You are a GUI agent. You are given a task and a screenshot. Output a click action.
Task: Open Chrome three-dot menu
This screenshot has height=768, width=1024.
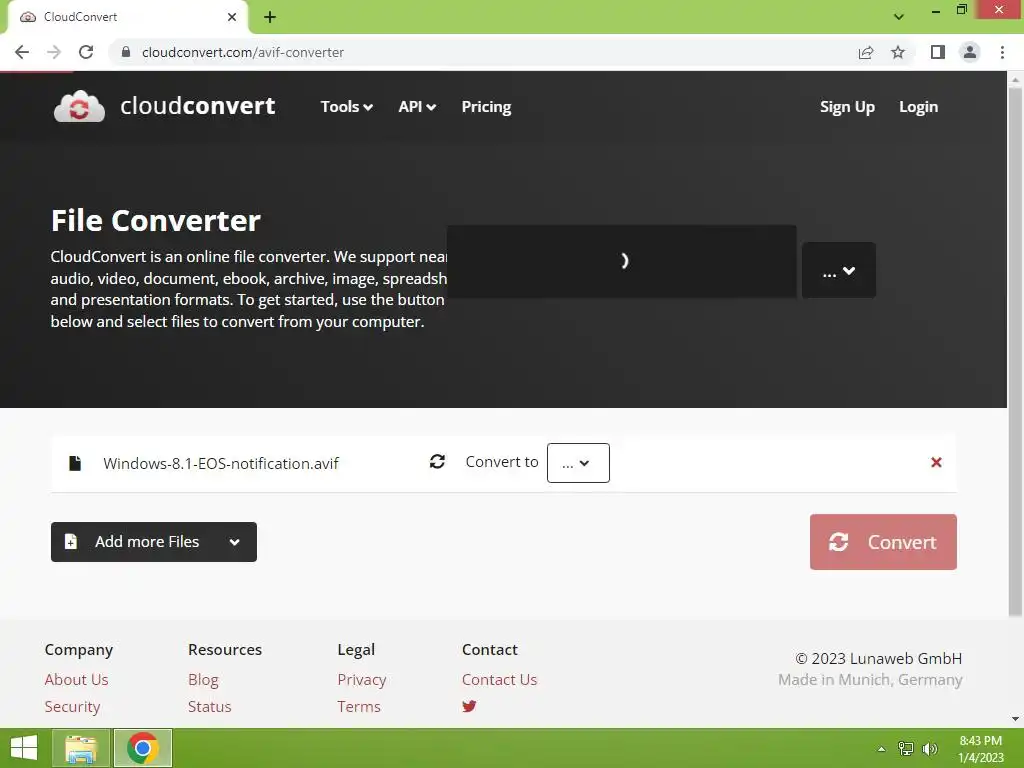pyautogui.click(x=1002, y=52)
